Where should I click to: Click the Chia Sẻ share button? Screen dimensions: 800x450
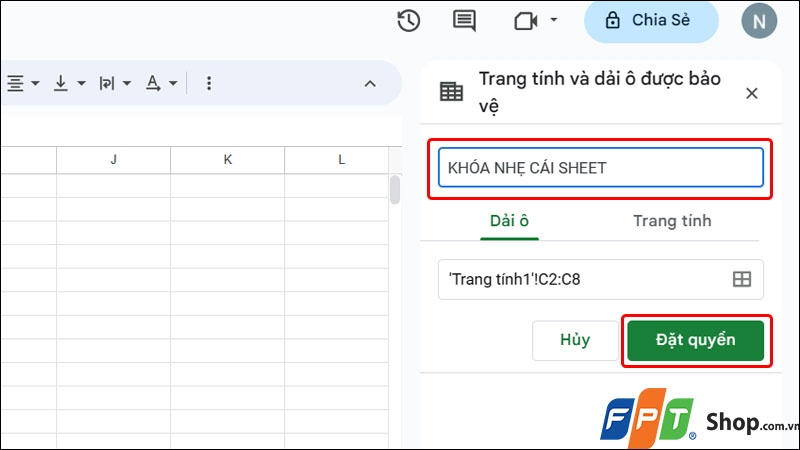click(651, 20)
